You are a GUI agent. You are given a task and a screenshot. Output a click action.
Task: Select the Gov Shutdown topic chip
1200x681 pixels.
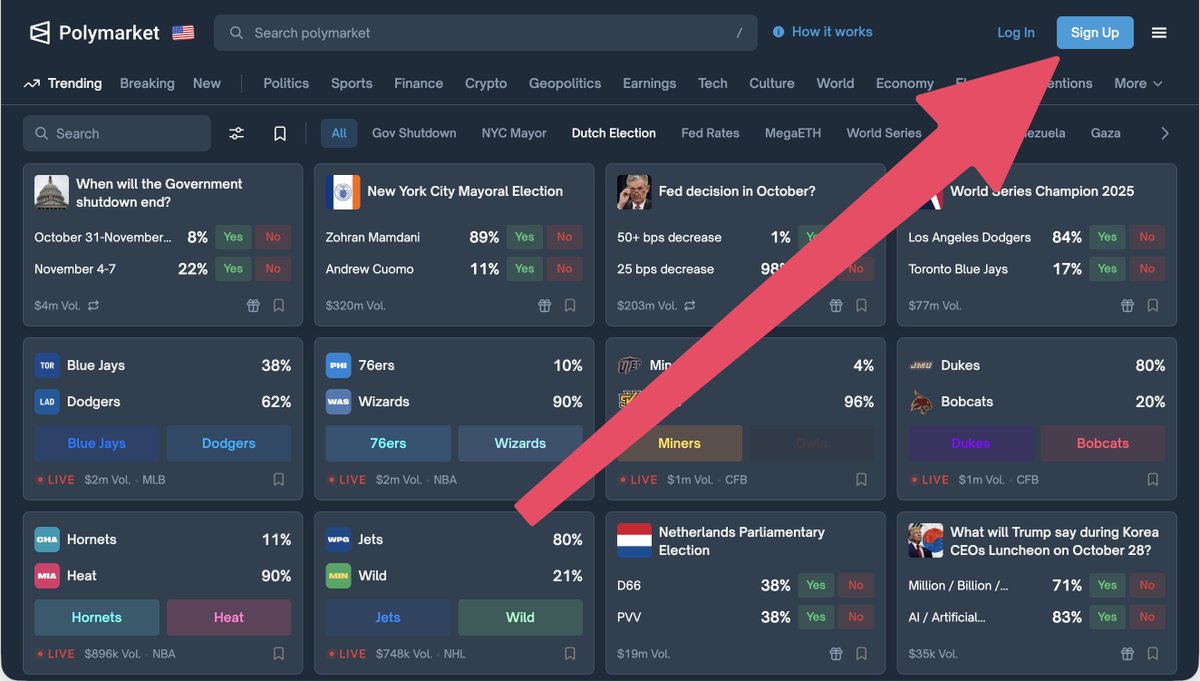pyautogui.click(x=414, y=133)
